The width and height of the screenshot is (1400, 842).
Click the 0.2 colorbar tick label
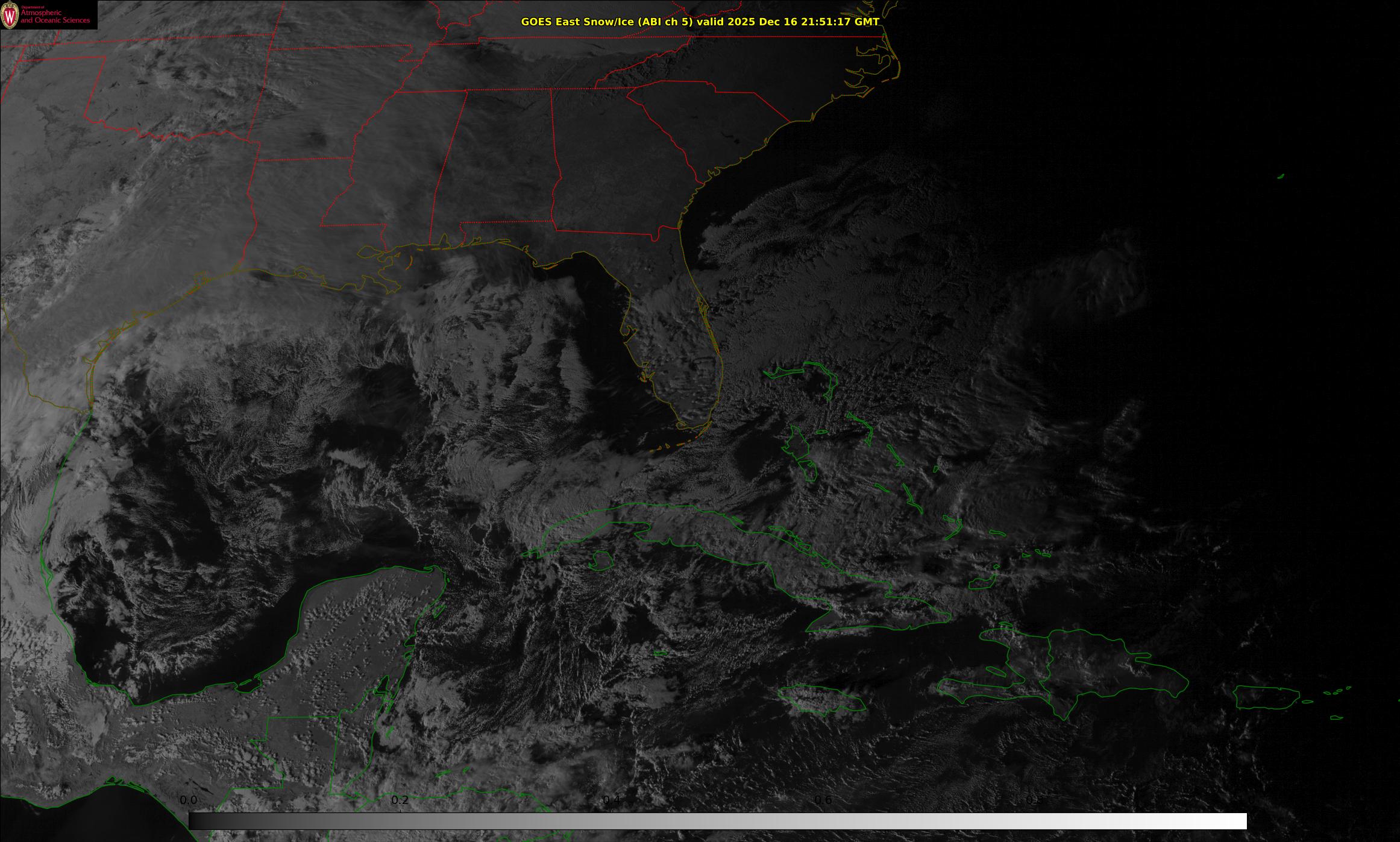pos(400,800)
